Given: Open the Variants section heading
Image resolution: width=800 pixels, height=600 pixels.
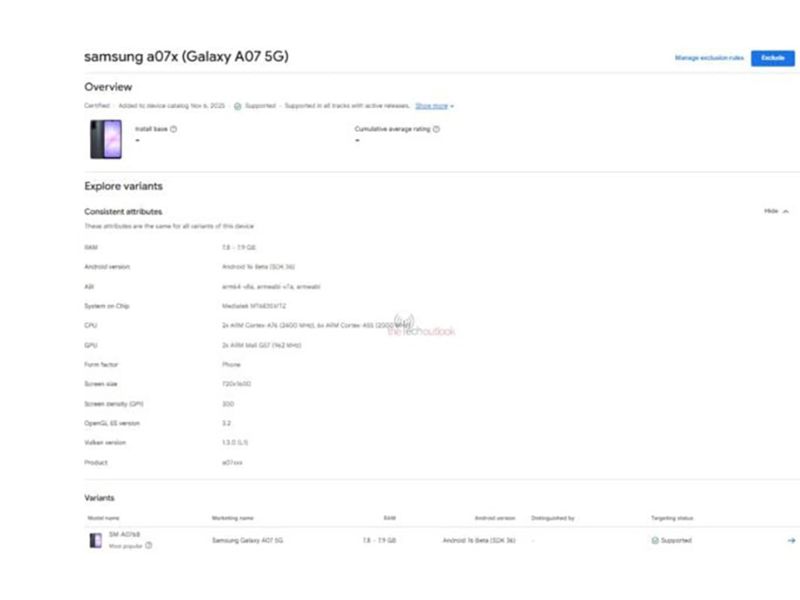Looking at the screenshot, I should (97, 497).
